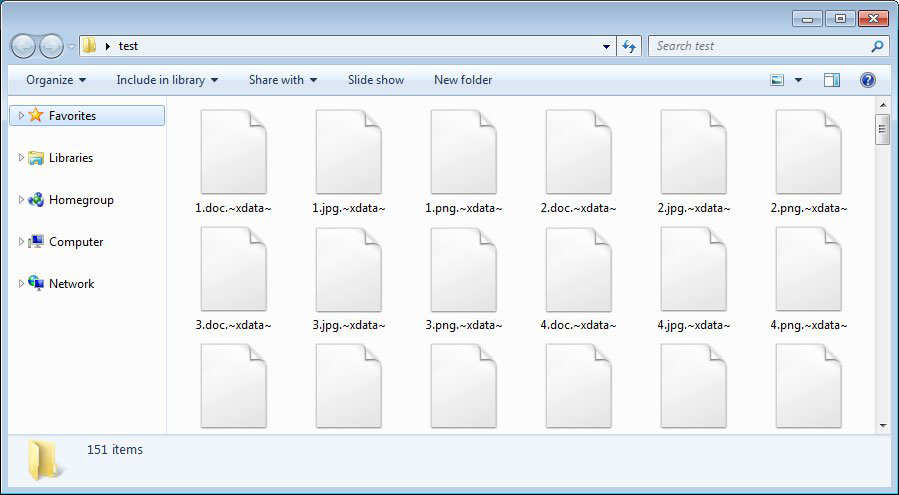Screen dimensions: 899x495
Task: Click the large folder icon in details pane
Action: coord(44,460)
